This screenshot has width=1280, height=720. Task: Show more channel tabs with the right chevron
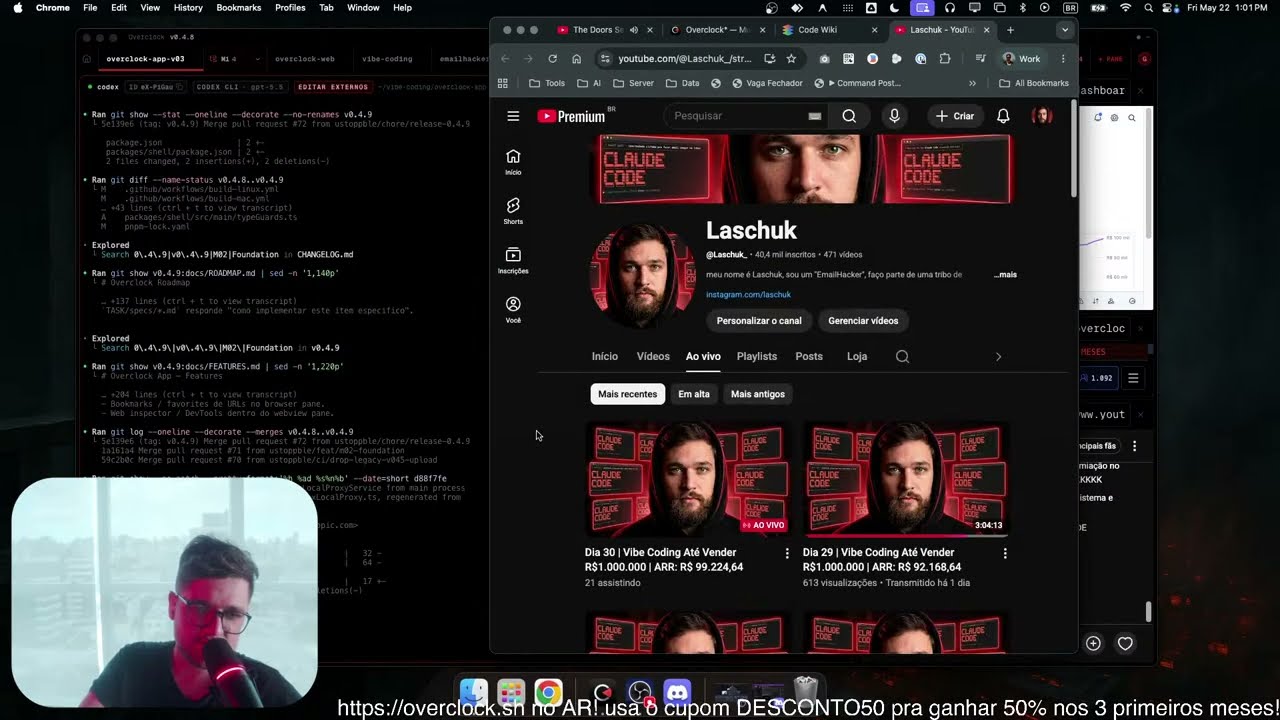998,356
